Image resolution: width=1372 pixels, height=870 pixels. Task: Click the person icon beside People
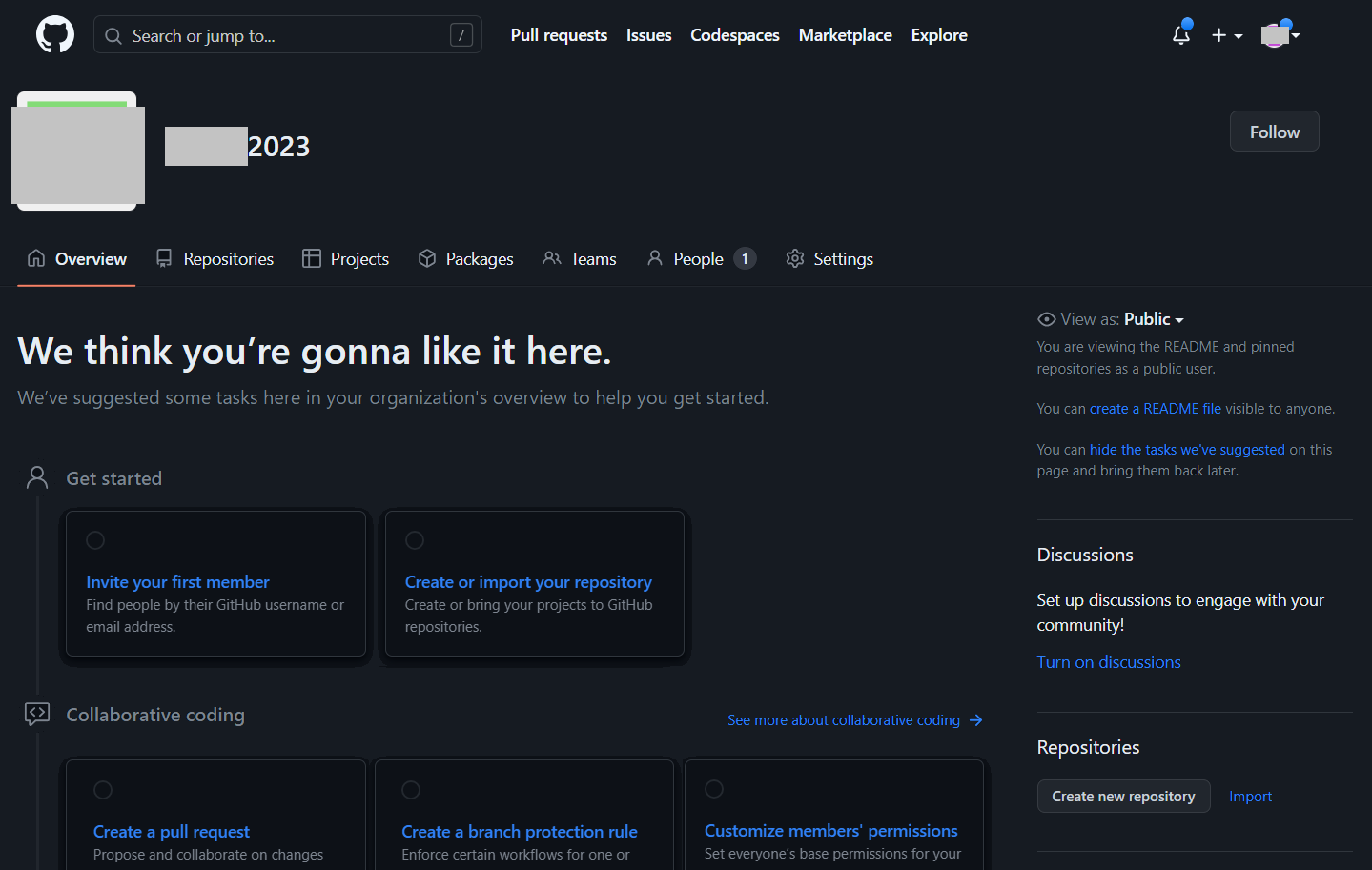tap(655, 258)
